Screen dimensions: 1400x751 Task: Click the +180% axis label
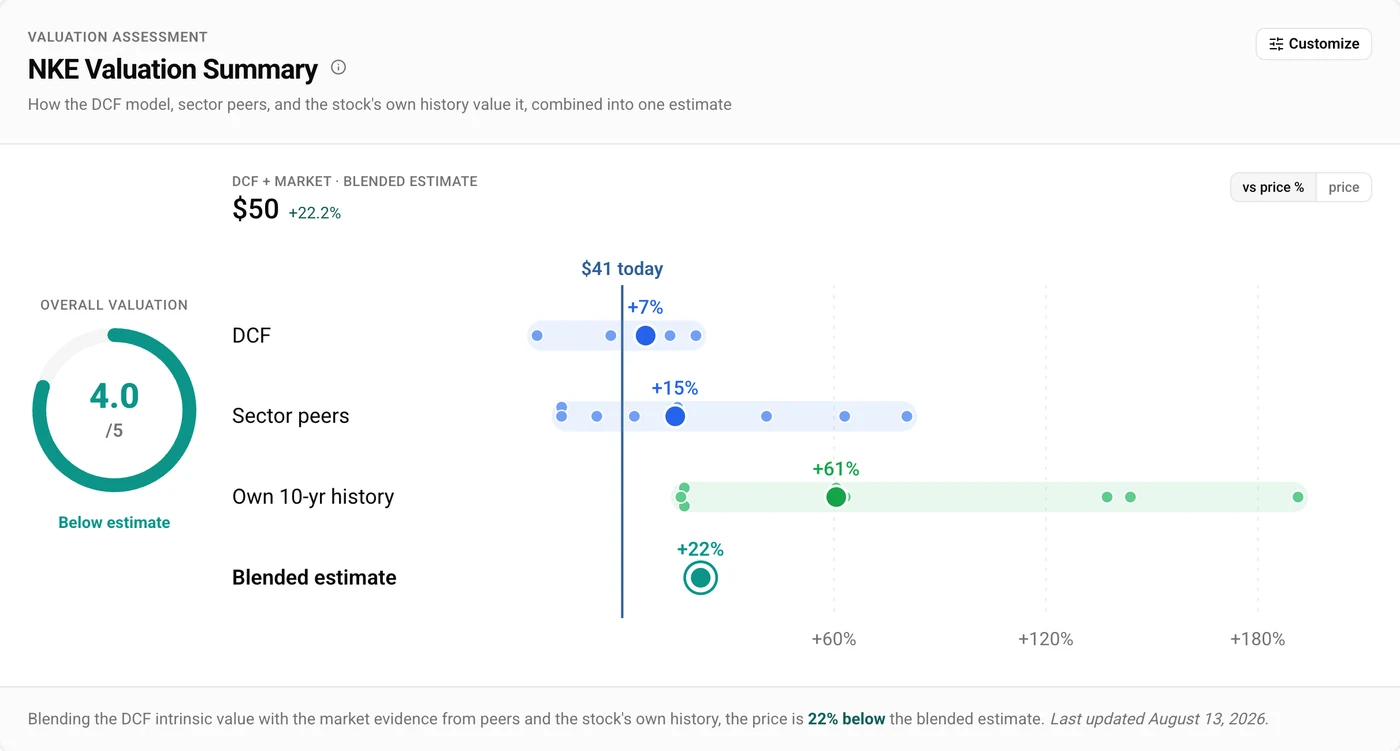point(1258,639)
